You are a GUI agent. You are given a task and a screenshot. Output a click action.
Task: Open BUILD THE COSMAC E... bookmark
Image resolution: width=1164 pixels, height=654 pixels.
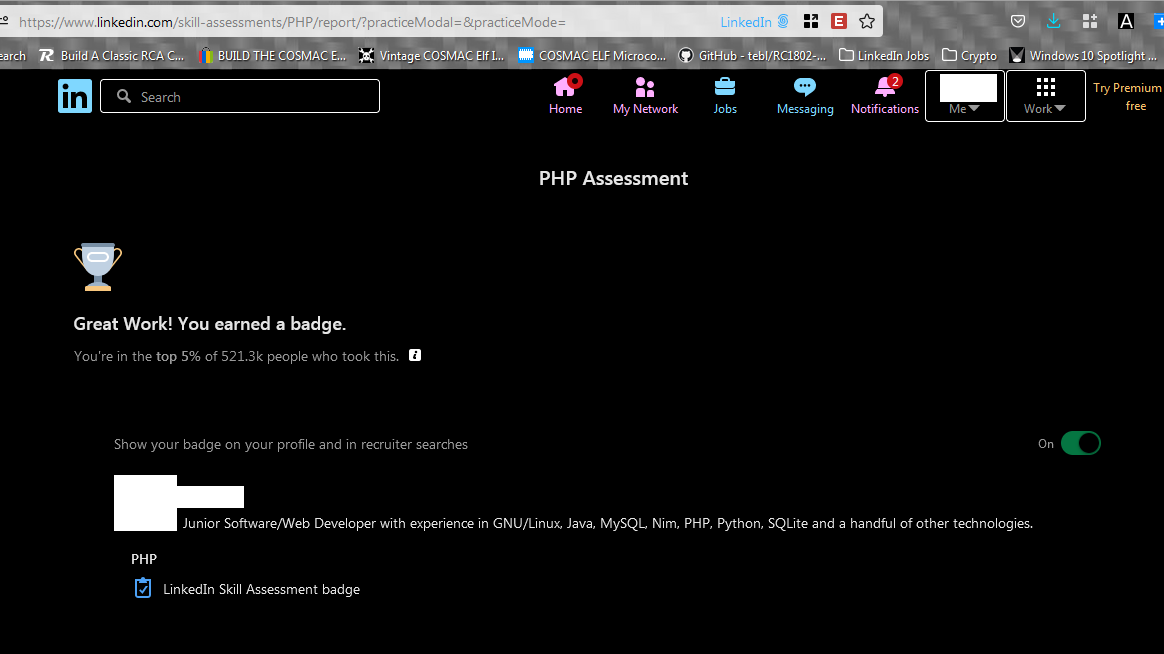tap(272, 56)
